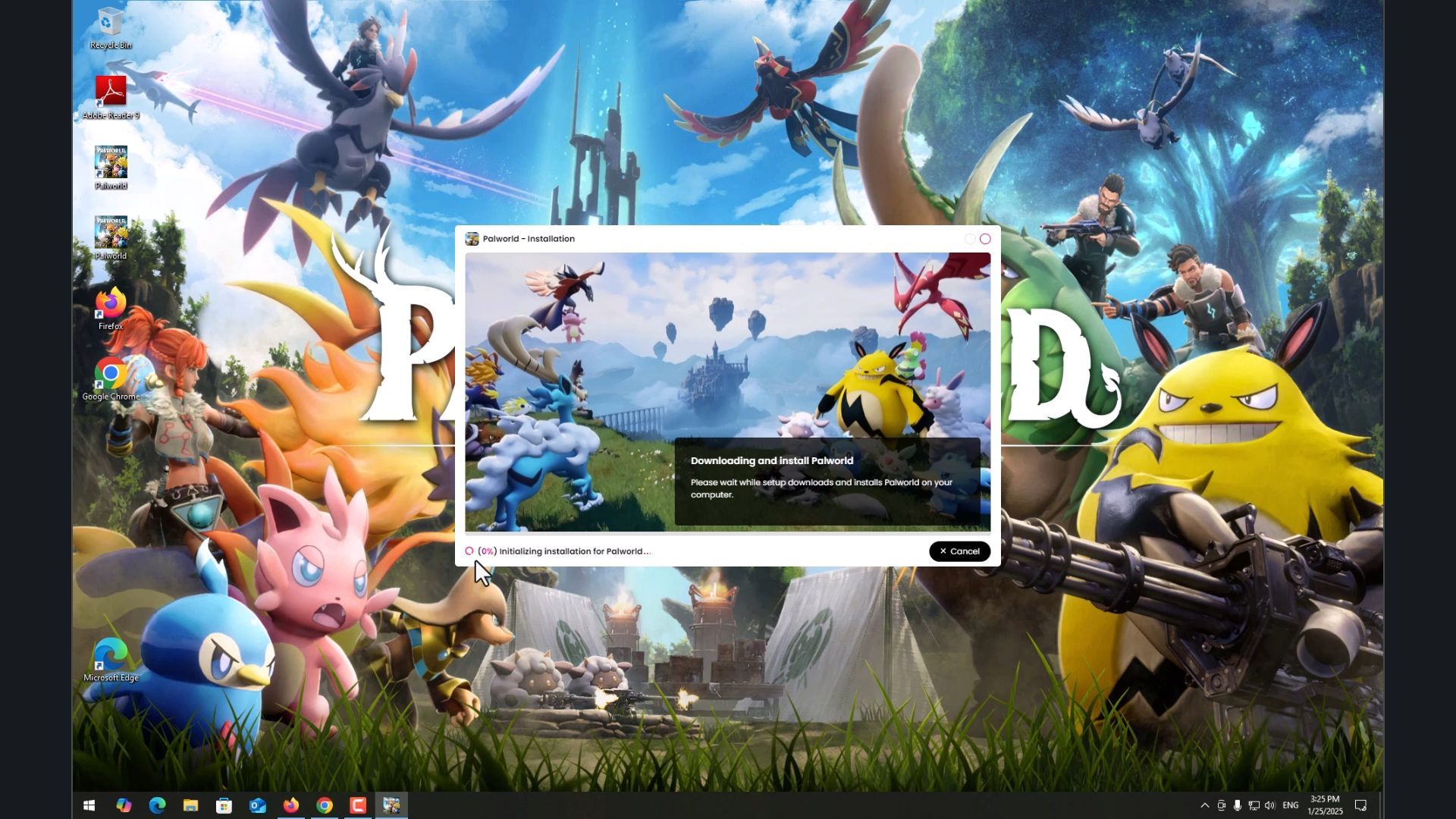Select the Google Chrome desktop shortcut
The image size is (1456, 819).
[x=111, y=379]
